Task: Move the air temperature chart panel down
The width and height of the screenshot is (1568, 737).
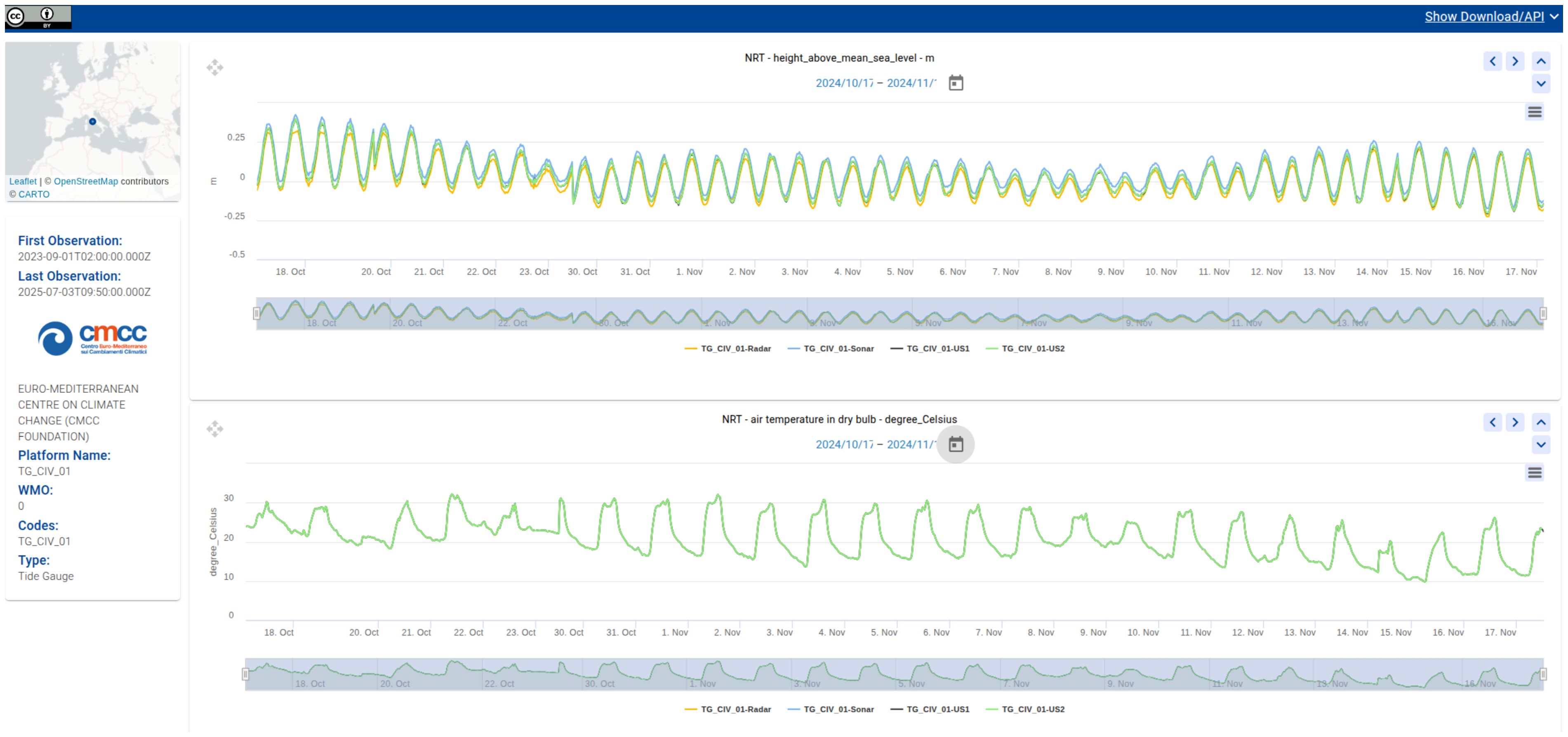Action: (1541, 445)
